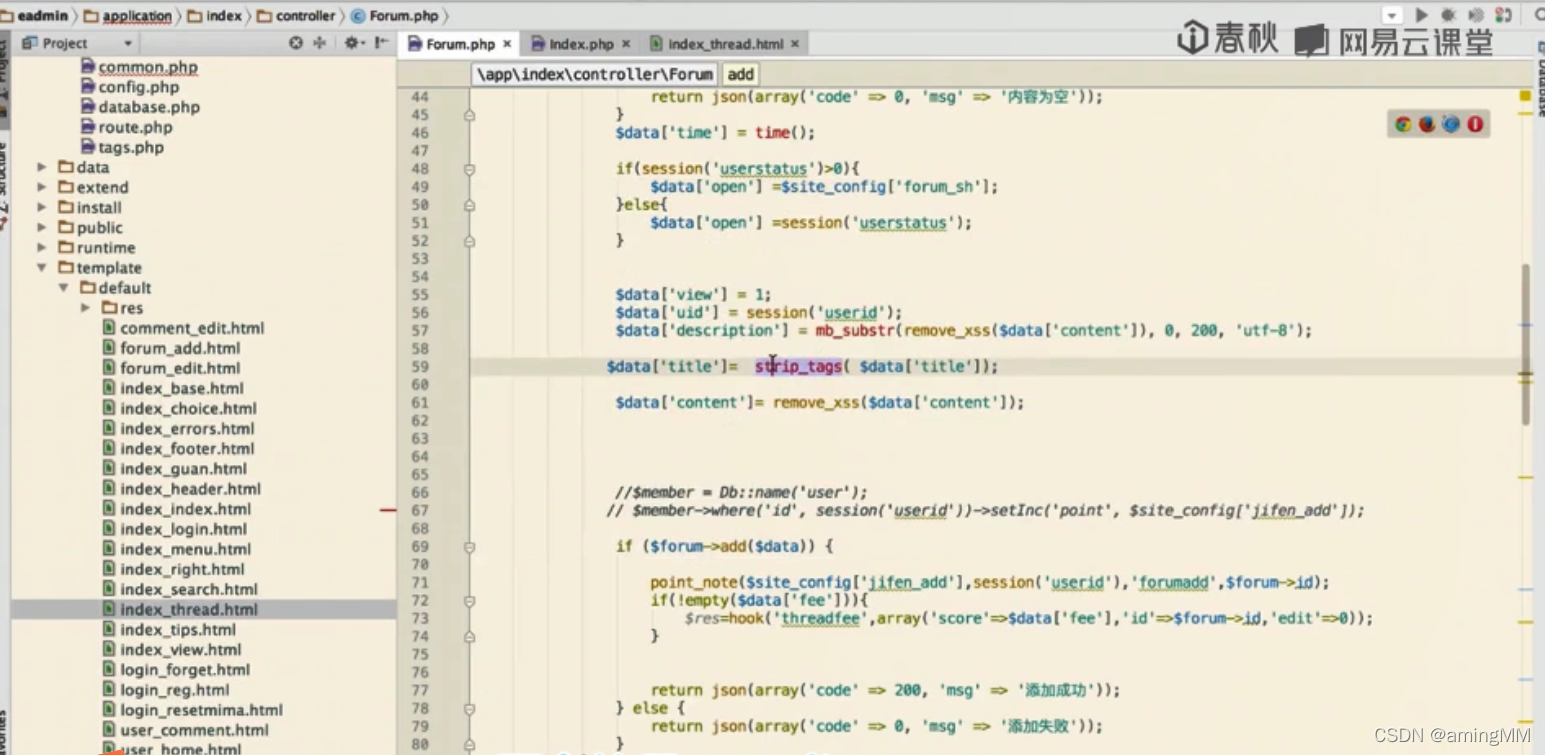Select index_thread.html in the tree
The image size is (1545, 755).
180,609
